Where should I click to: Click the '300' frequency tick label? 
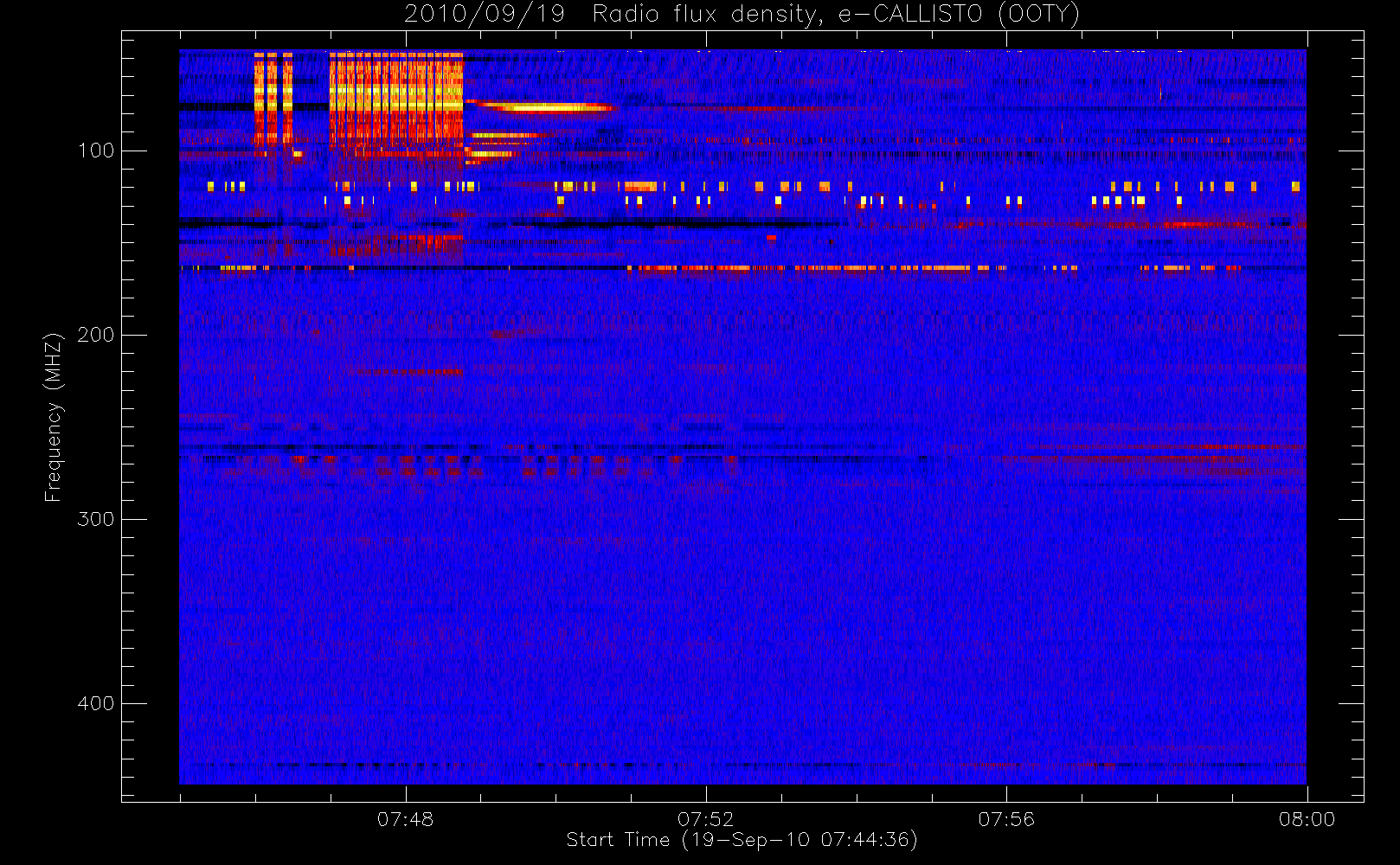96,519
